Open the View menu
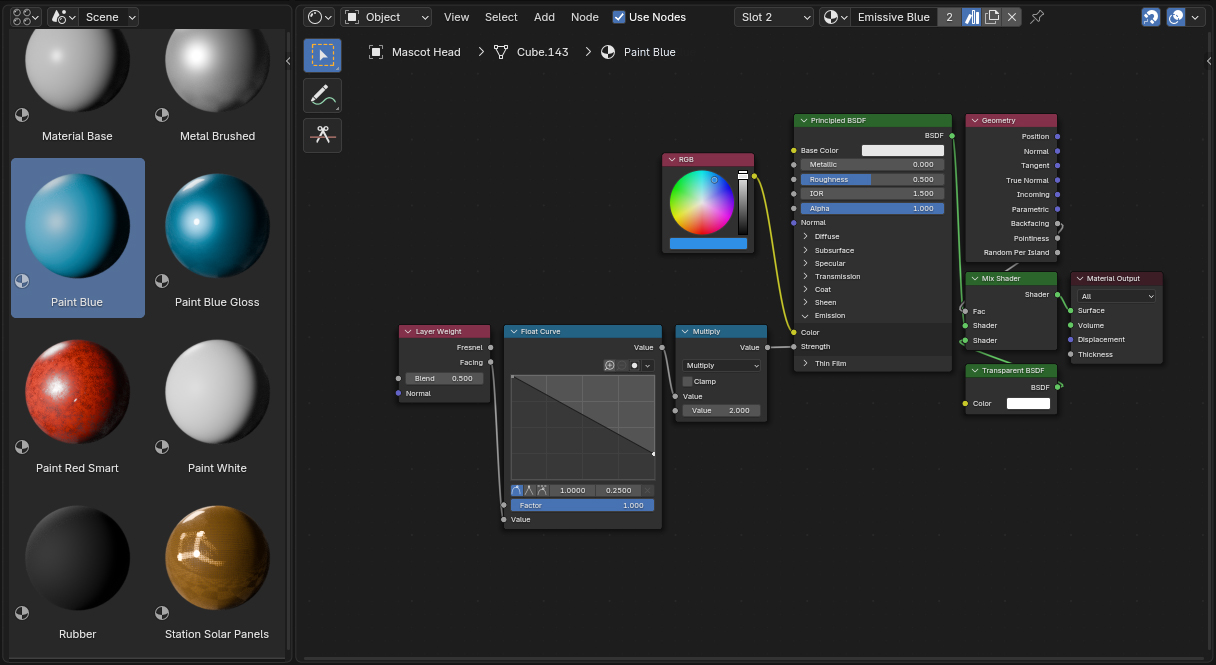This screenshot has height=665, width=1216. pyautogui.click(x=456, y=17)
